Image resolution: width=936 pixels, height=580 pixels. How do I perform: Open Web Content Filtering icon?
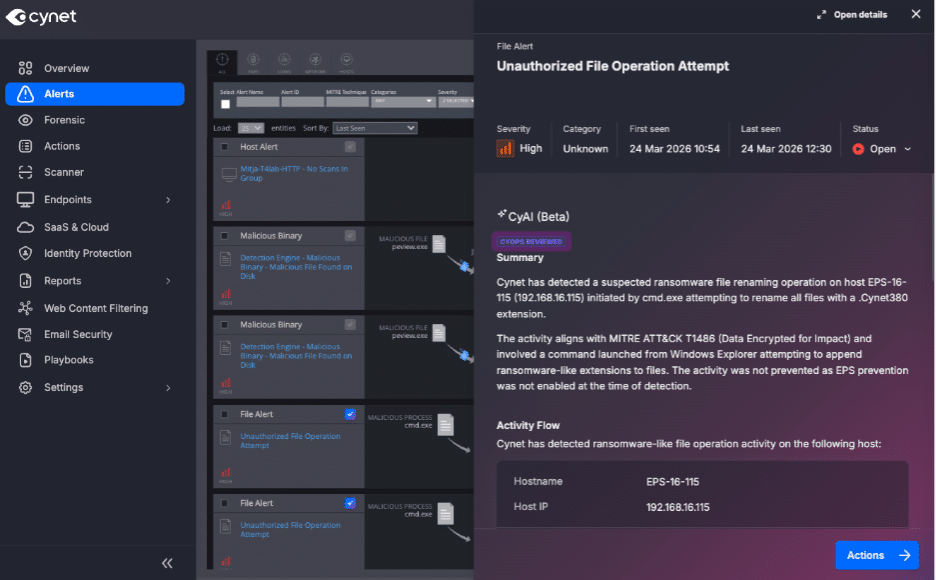[x=26, y=308]
